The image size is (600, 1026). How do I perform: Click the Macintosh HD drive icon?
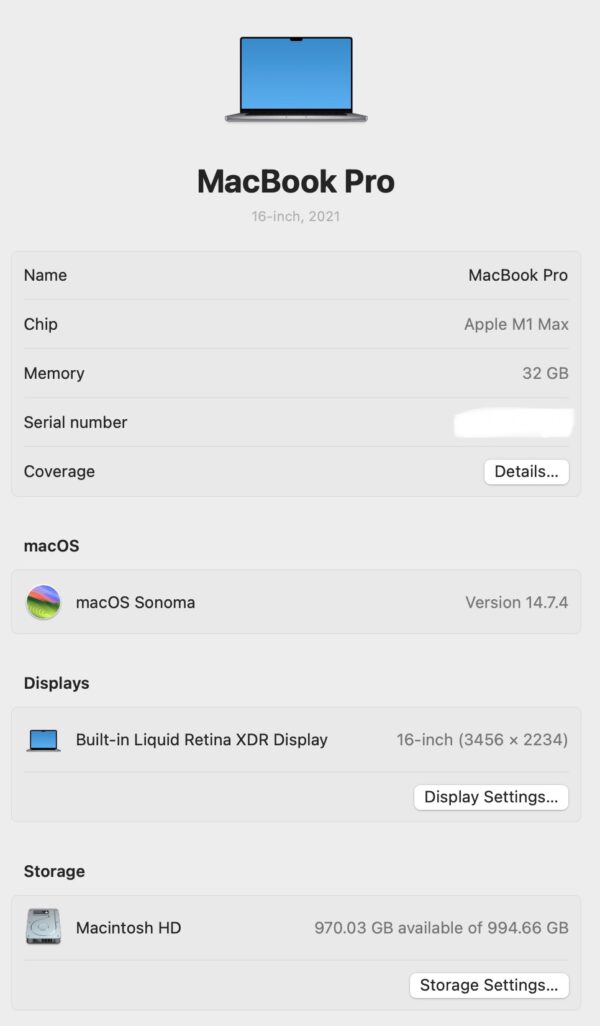43,927
